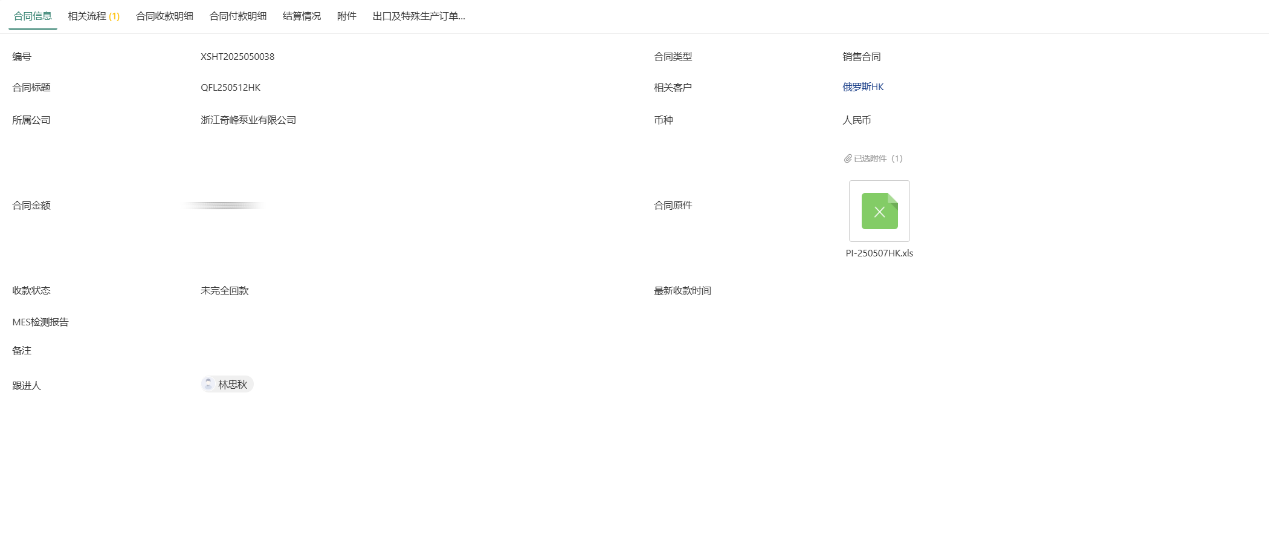Click the follower name 林思秋
The image size is (1269, 537).
(x=233, y=384)
